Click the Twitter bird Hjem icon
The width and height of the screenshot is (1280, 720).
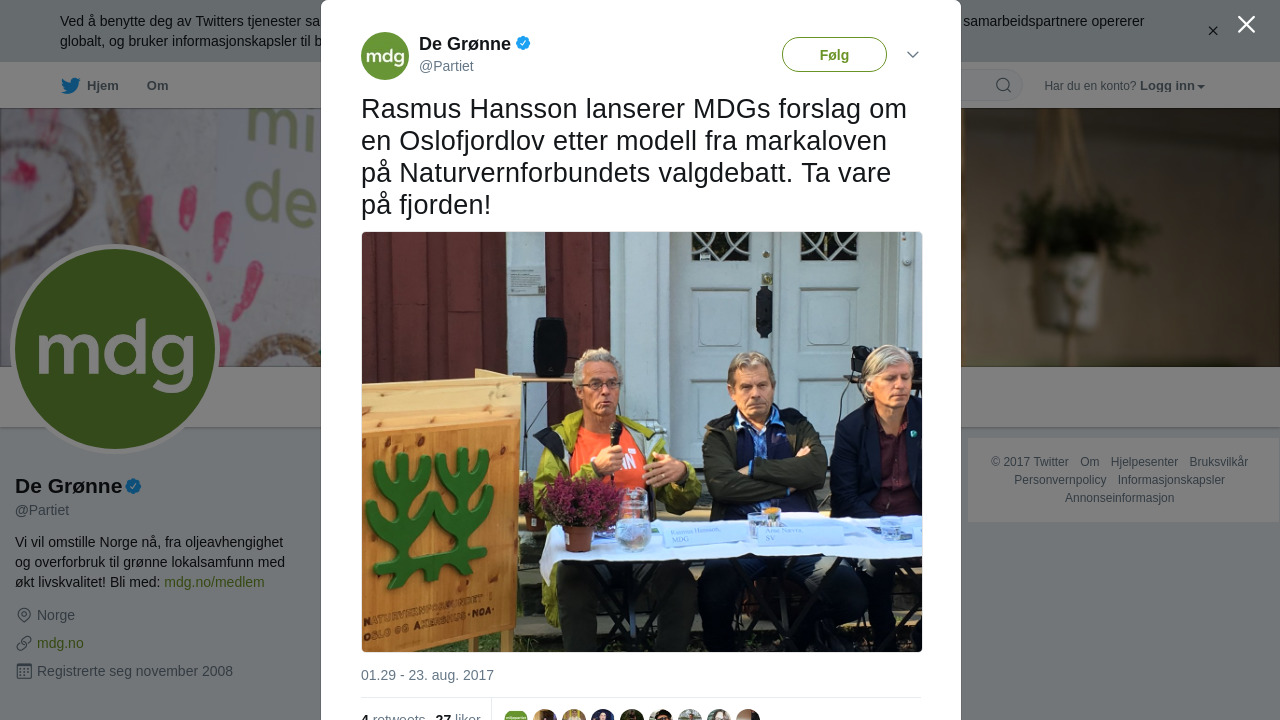(x=70, y=86)
